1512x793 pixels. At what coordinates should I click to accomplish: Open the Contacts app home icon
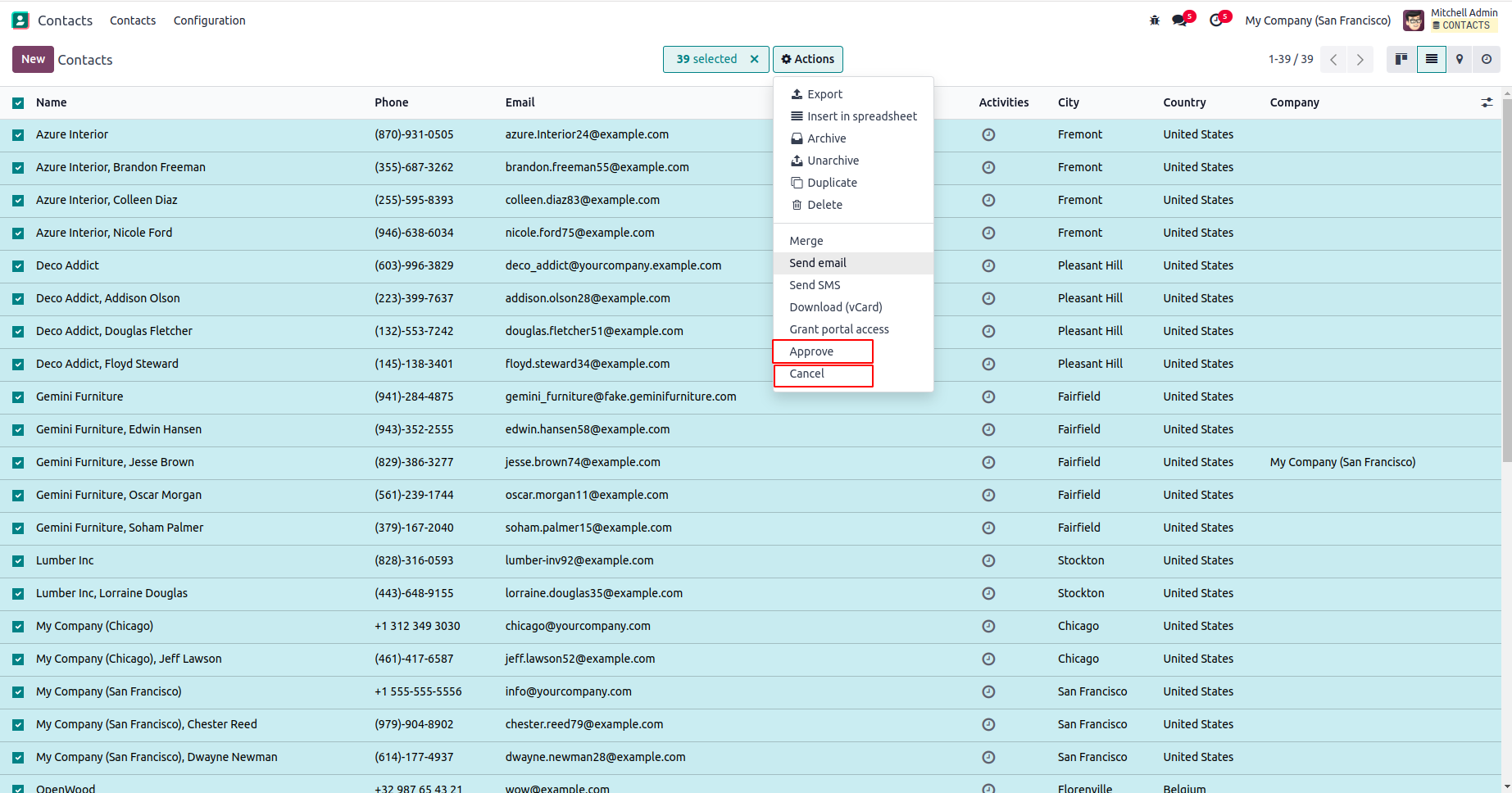20,20
